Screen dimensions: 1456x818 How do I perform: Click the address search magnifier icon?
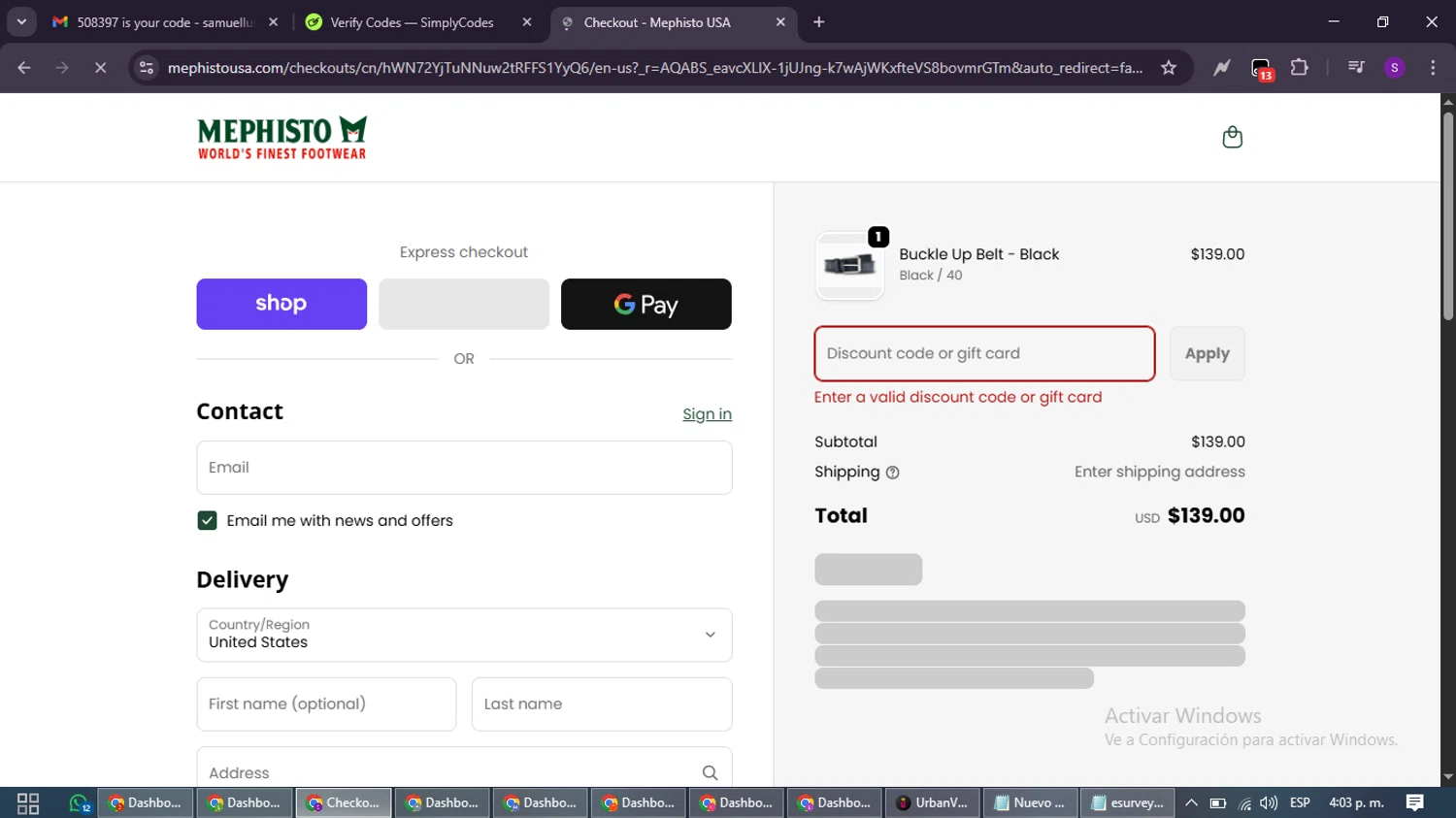(710, 773)
